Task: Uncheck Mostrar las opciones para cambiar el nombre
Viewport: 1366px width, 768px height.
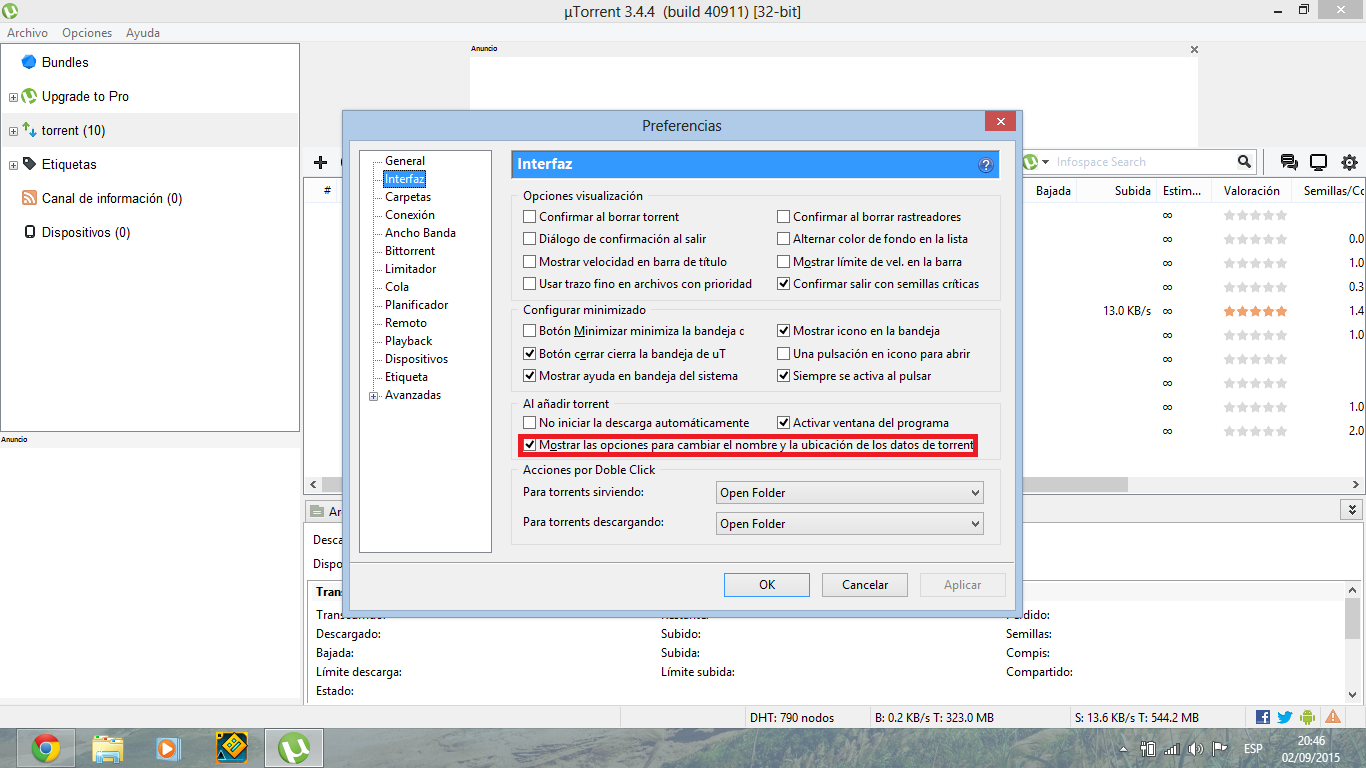Action: pos(530,445)
